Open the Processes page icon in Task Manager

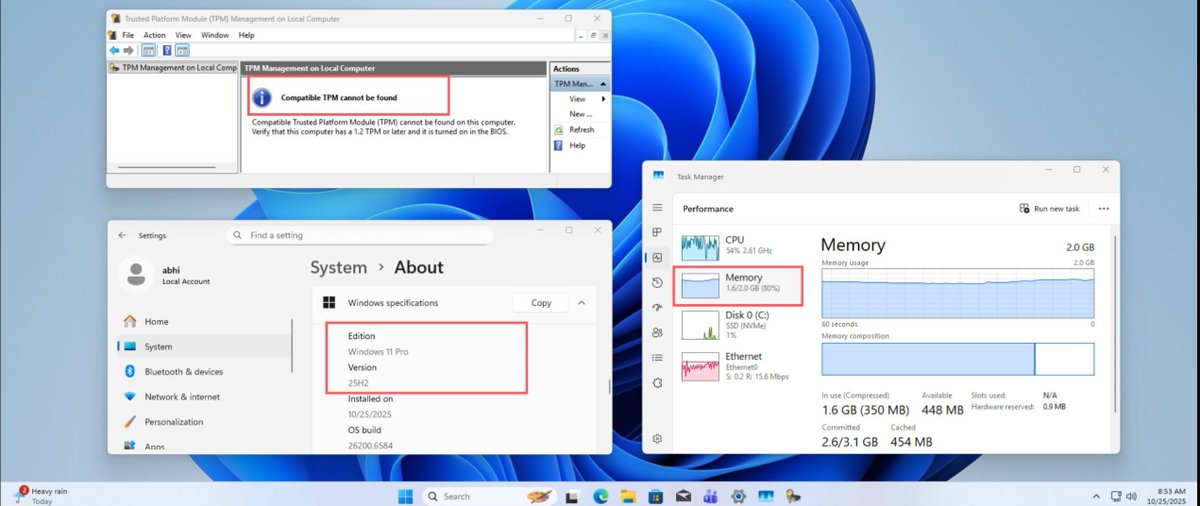pos(657,233)
